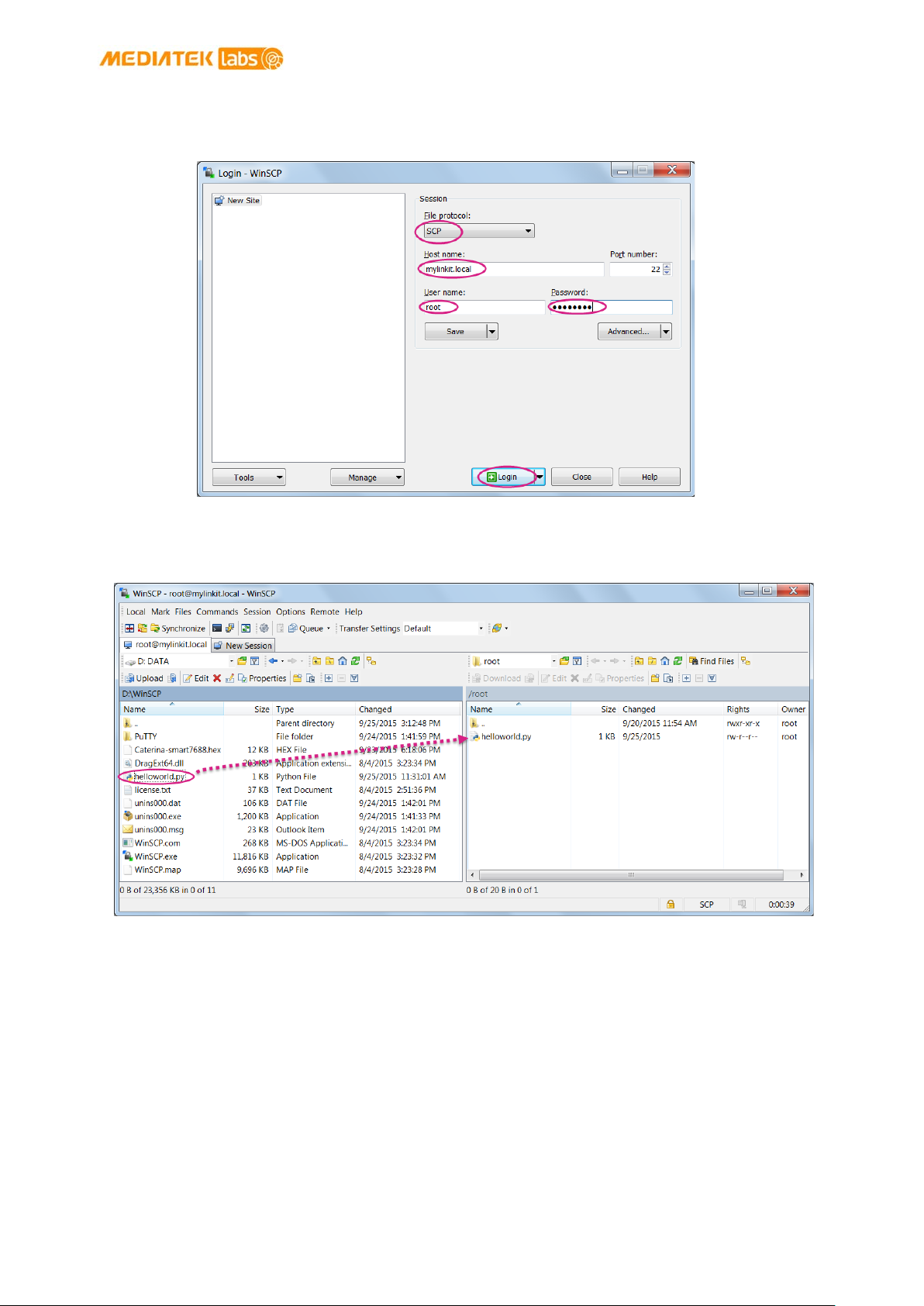Open File protocol SCP dropdown
Image resolution: width=924 pixels, height=1306 pixels.
point(478,231)
